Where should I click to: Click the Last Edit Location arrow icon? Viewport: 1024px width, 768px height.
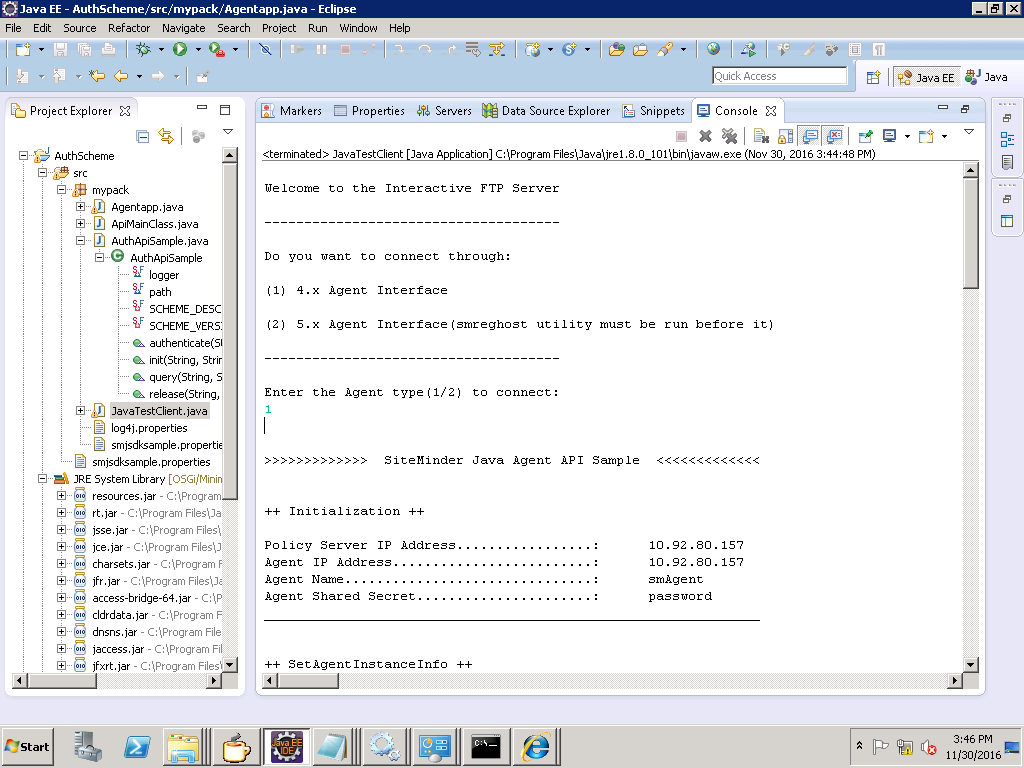pyautogui.click(x=97, y=76)
